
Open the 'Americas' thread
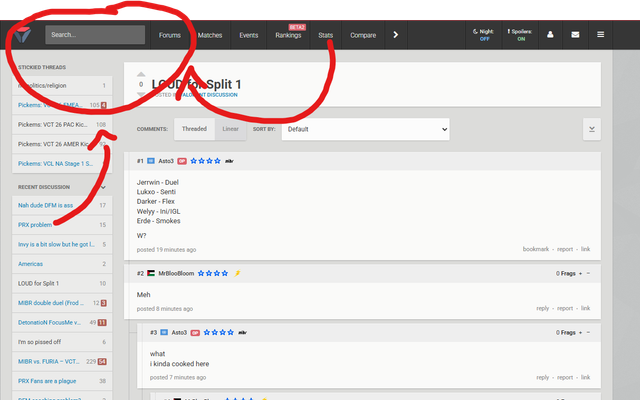click(62, 264)
